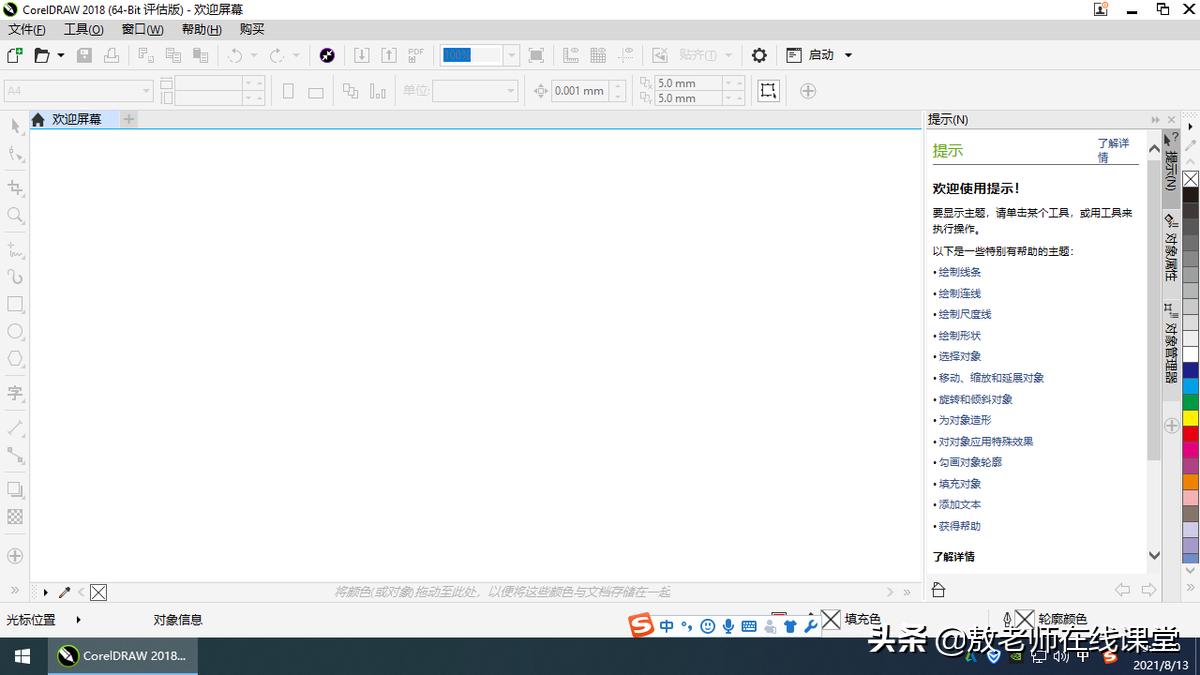This screenshot has width=1200, height=675.
Task: Open the 填充对象 help topic link
Action: [x=960, y=484]
